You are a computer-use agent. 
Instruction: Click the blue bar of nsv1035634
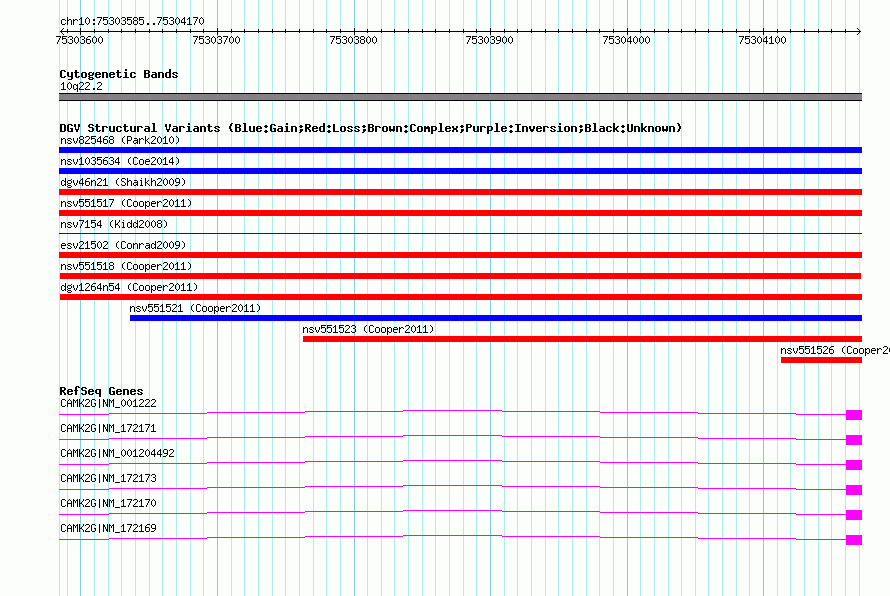(x=460, y=171)
